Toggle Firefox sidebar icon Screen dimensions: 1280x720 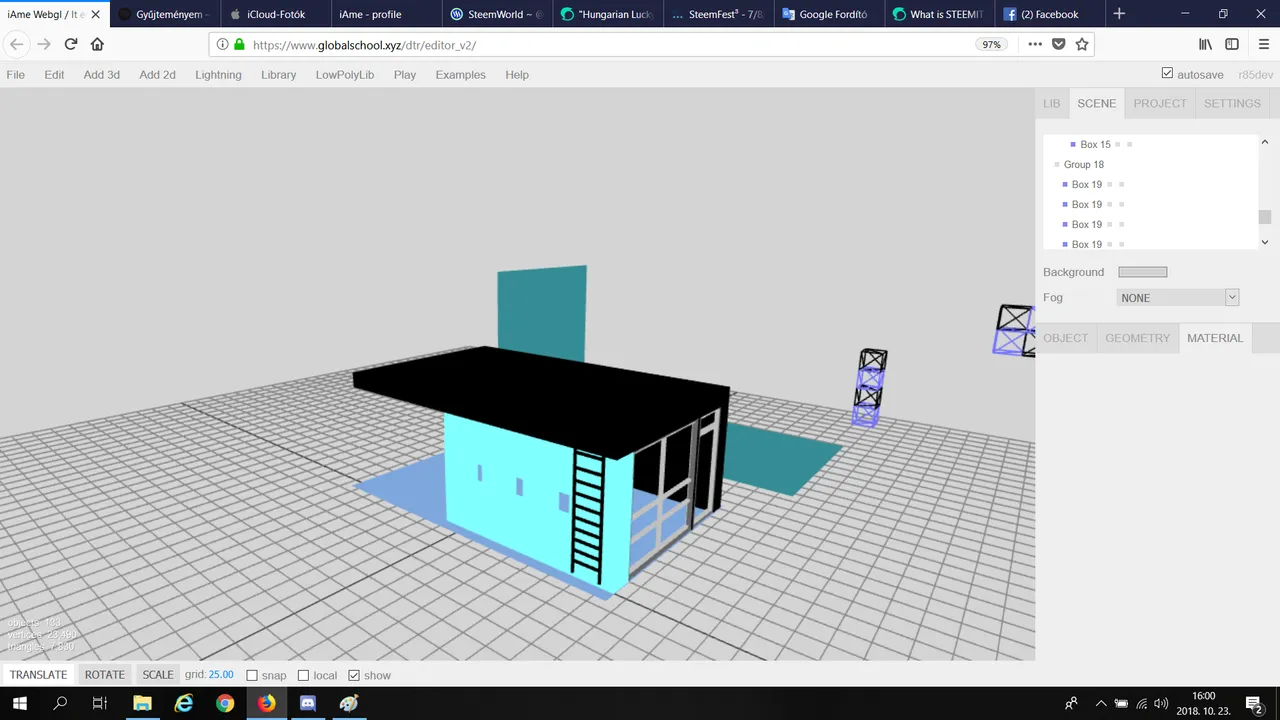click(x=1232, y=44)
